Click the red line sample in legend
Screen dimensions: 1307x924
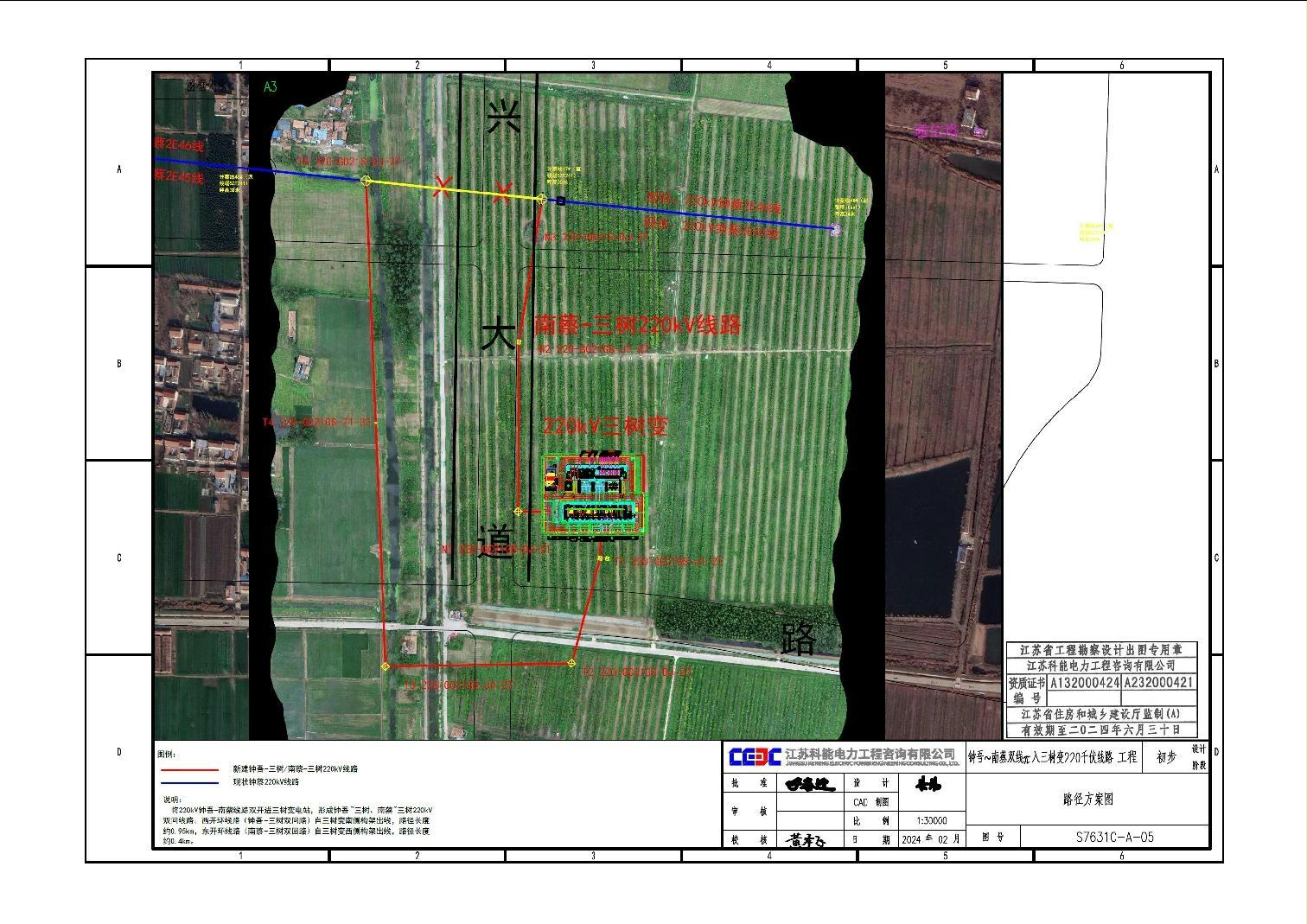coord(190,768)
